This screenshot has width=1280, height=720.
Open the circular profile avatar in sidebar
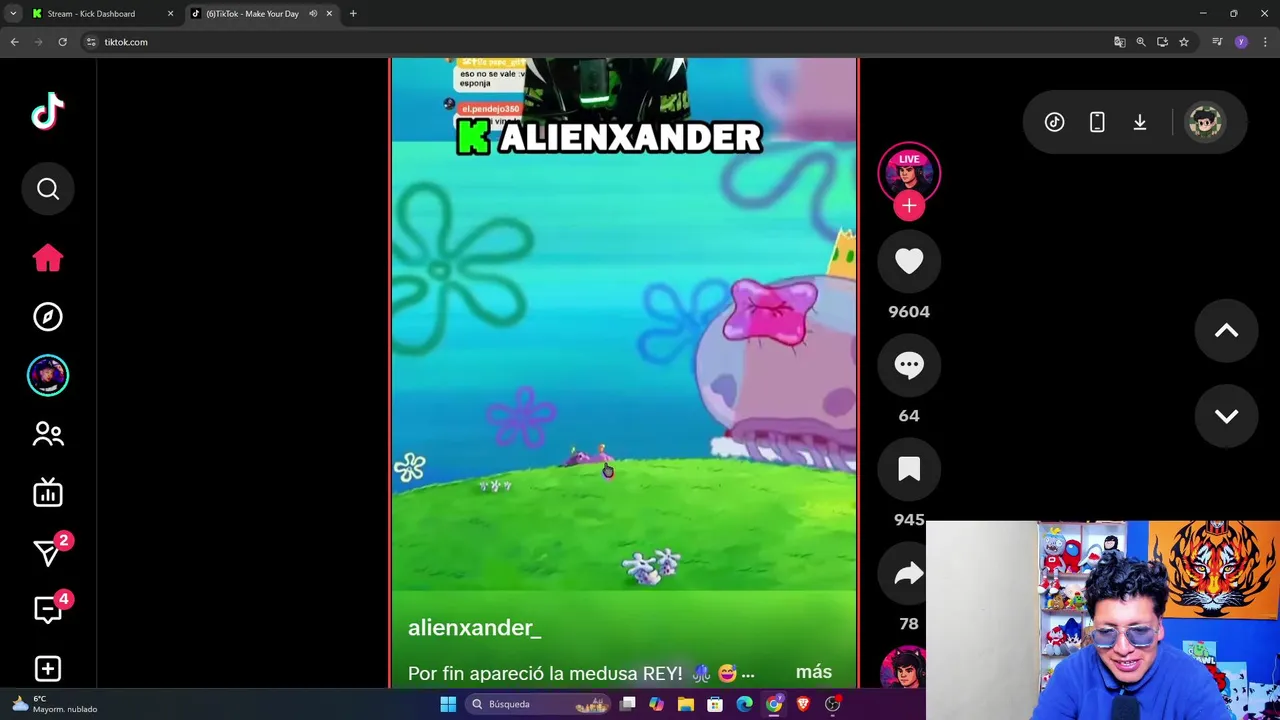coord(48,375)
